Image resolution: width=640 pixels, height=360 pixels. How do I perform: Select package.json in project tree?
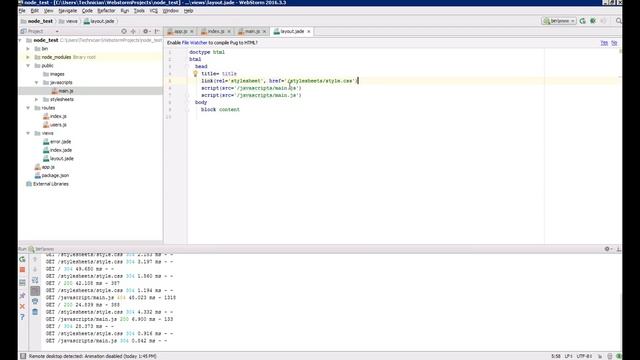tap(52, 176)
